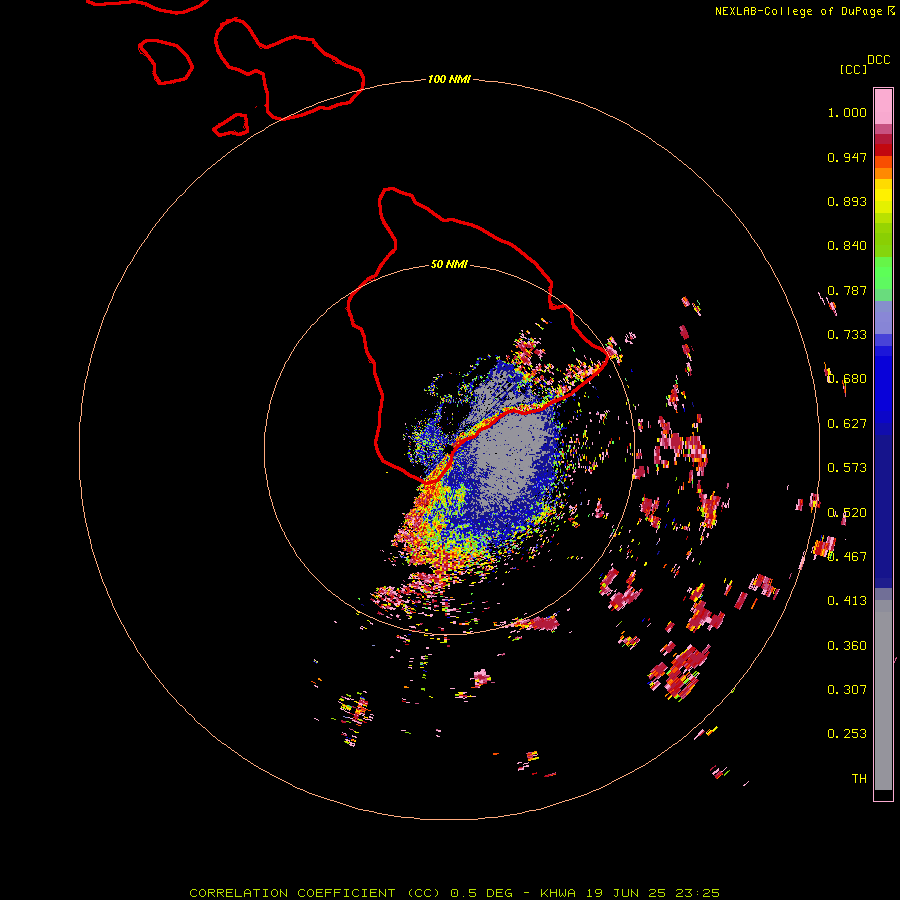The width and height of the screenshot is (900, 900).
Task: Click the 0.413 legend value
Action: (x=847, y=601)
